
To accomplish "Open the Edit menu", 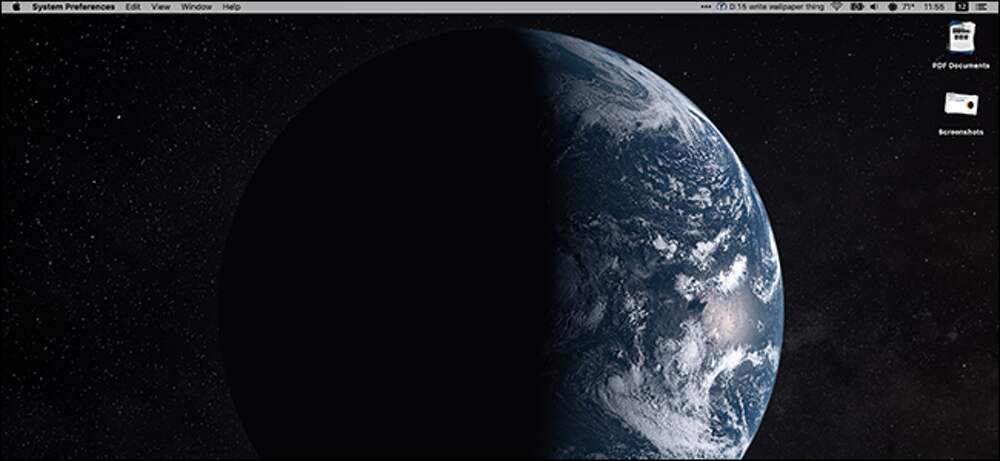I will click(133, 6).
